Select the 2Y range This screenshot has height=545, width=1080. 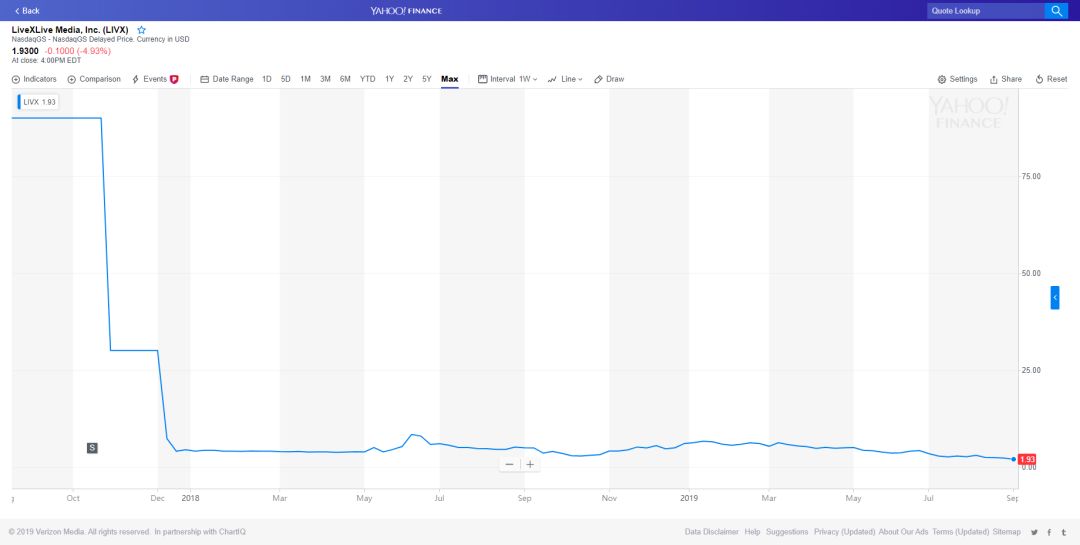pyautogui.click(x=408, y=79)
